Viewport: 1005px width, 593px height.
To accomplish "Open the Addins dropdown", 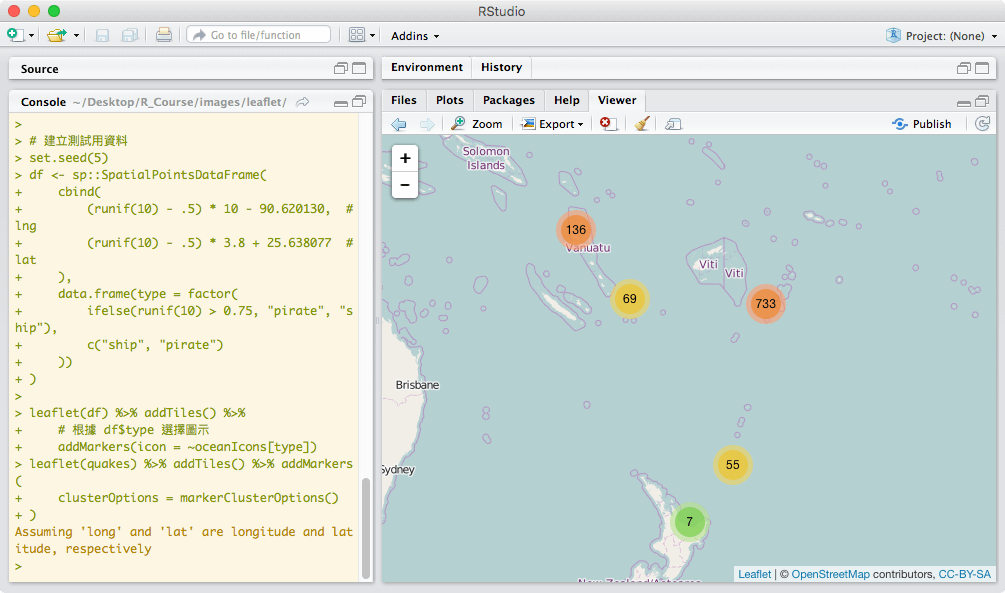I will point(415,36).
